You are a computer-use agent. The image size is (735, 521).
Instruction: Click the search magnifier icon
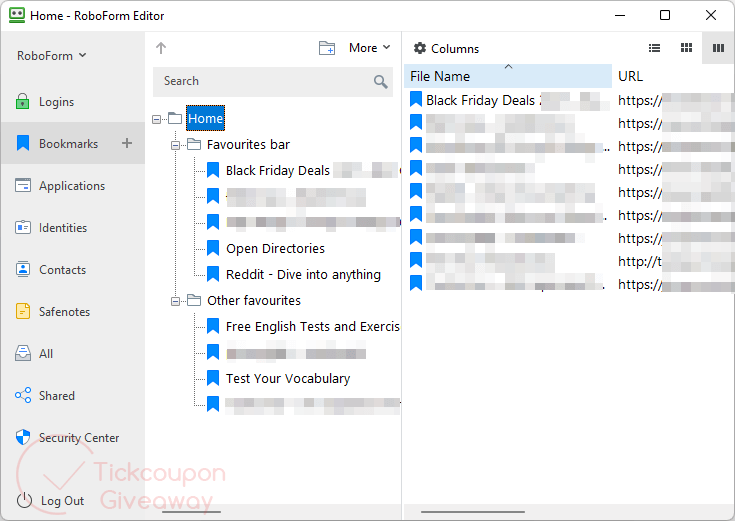pyautogui.click(x=381, y=82)
